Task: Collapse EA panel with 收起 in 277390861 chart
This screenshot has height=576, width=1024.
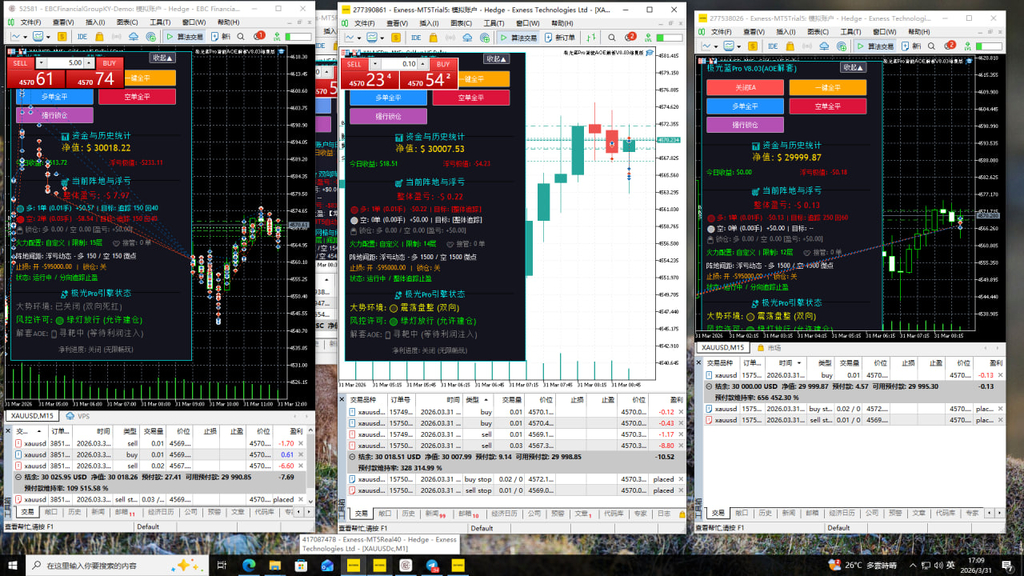Action: pyautogui.click(x=496, y=59)
